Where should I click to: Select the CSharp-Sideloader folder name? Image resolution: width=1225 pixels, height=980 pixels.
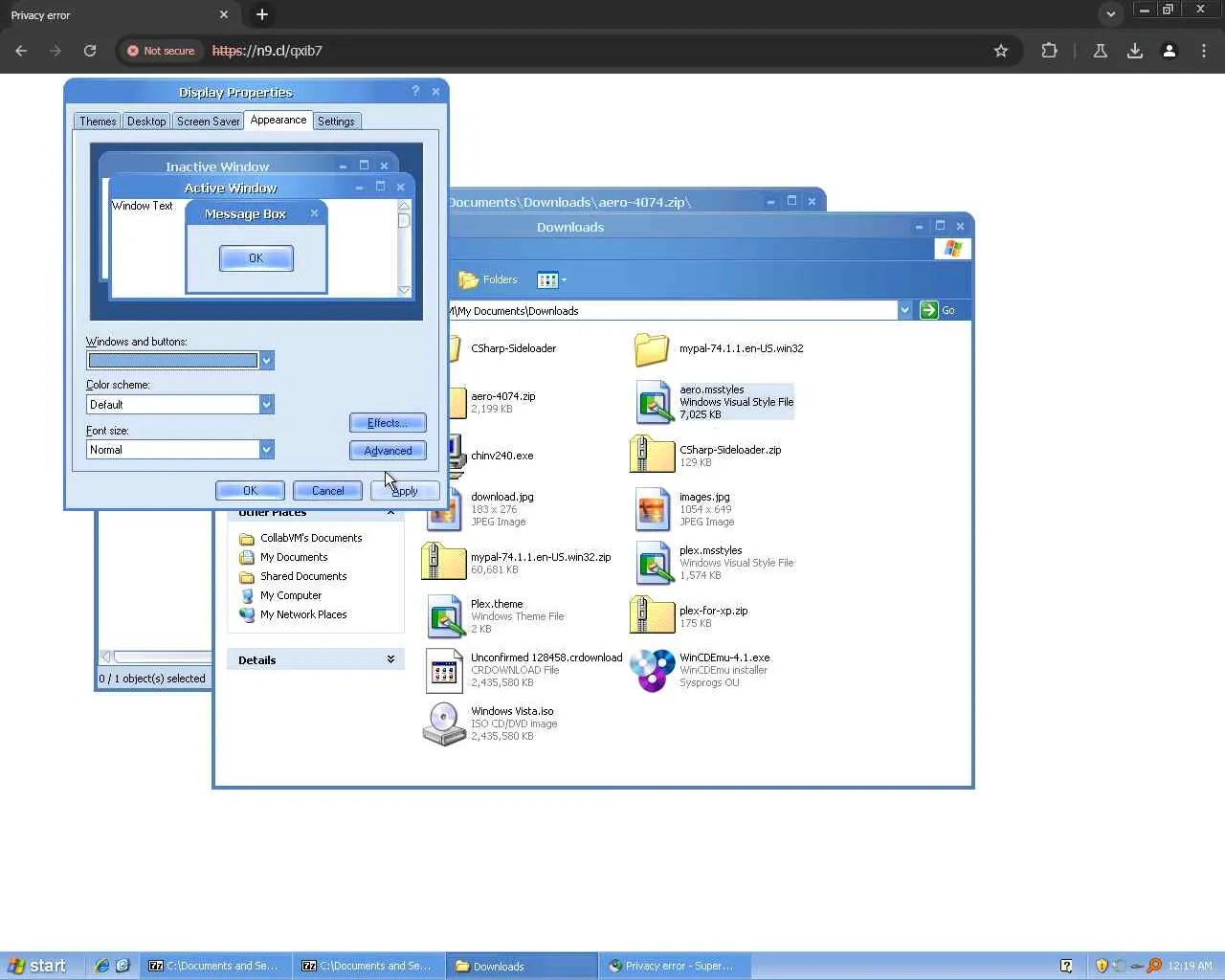(x=513, y=348)
